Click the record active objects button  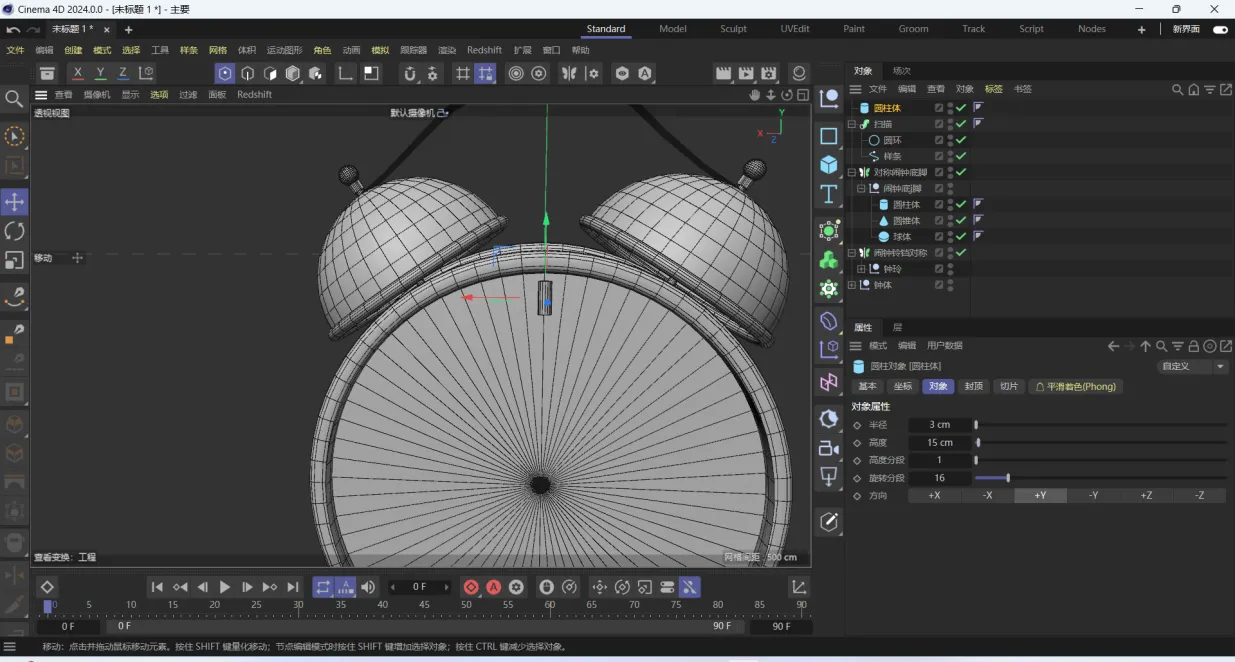click(x=471, y=587)
